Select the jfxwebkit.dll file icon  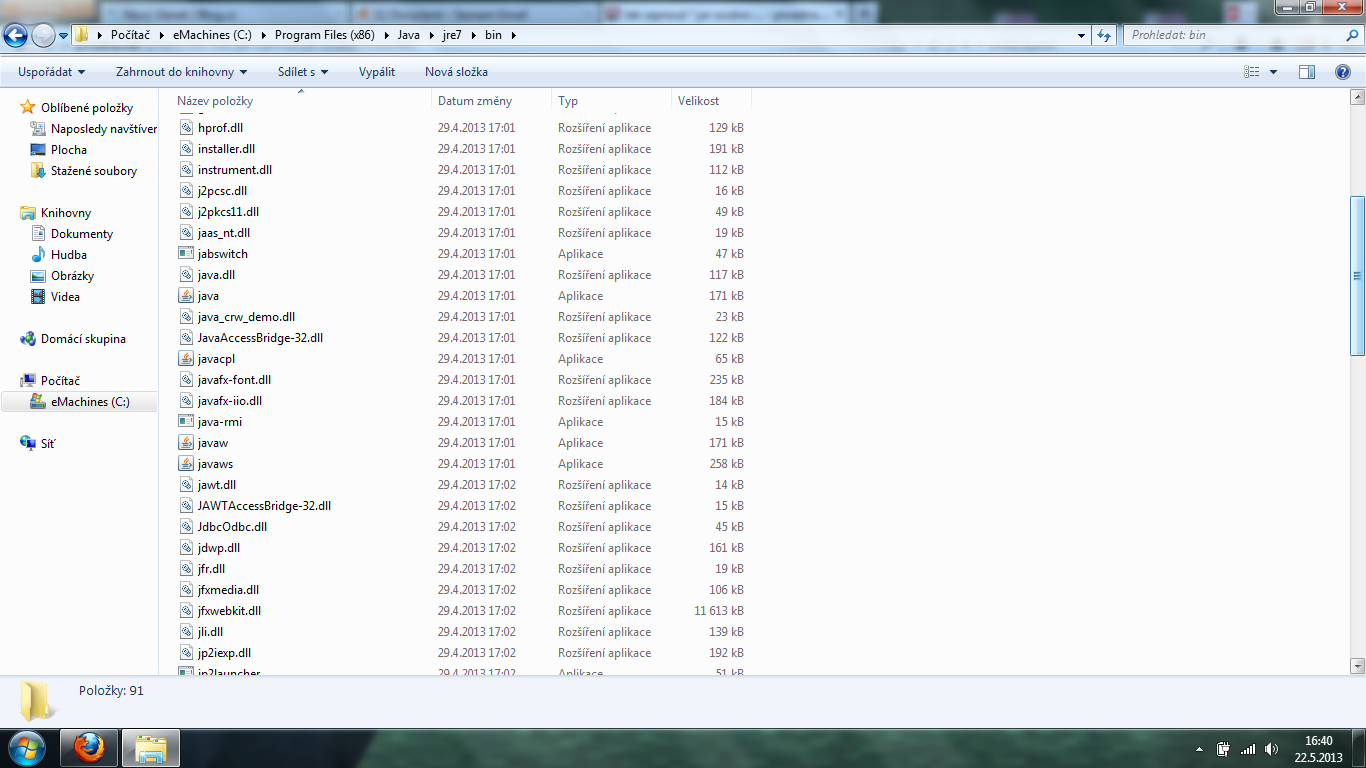coord(186,611)
